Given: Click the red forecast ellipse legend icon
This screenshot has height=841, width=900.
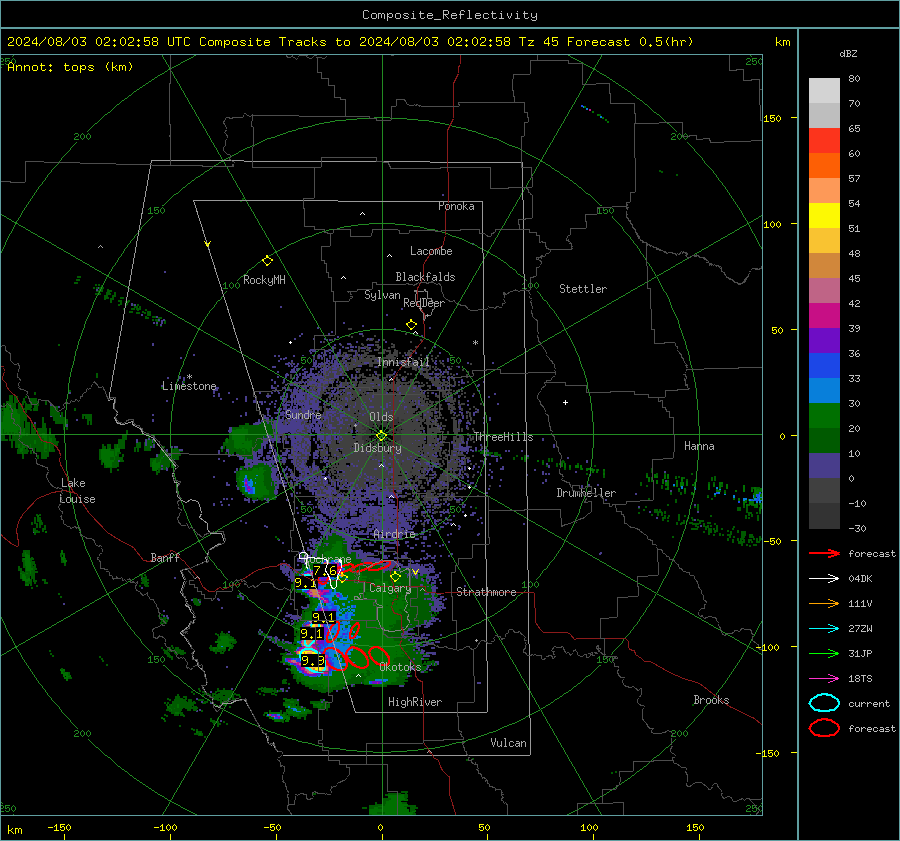Looking at the screenshot, I should pyautogui.click(x=824, y=728).
